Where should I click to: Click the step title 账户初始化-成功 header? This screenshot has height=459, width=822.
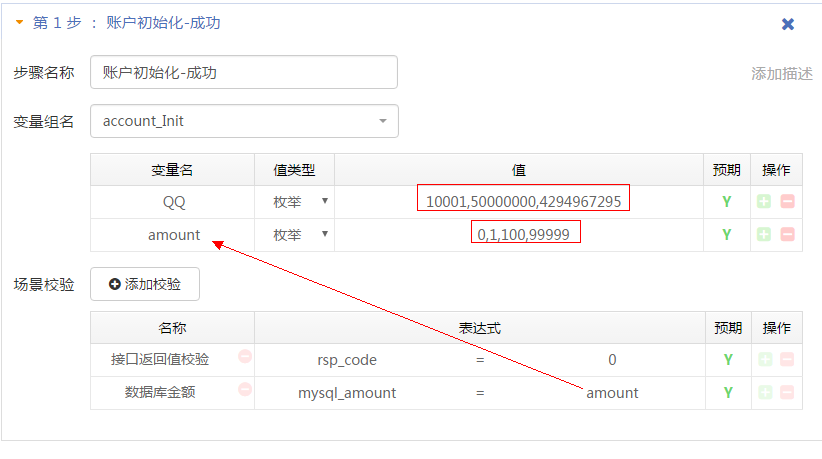pos(163,23)
